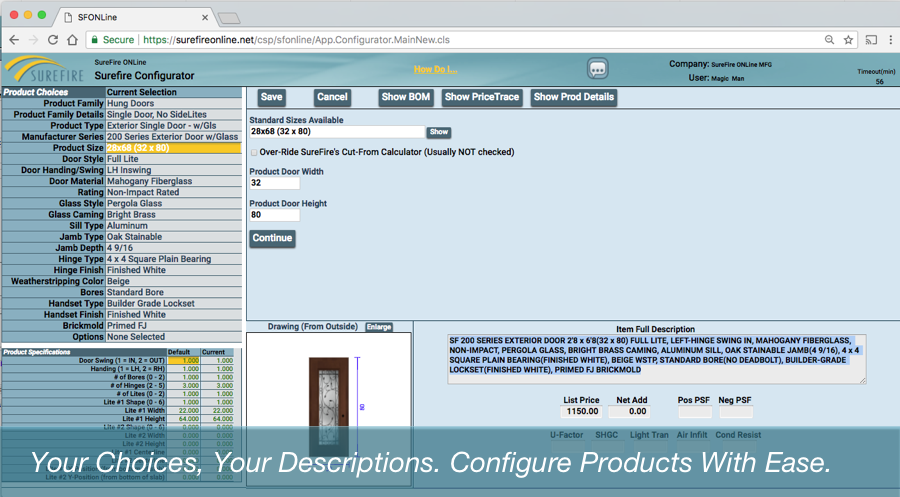Select Handset Type Builder Grade Lockset row
The width and height of the screenshot is (900, 497).
tap(122, 303)
